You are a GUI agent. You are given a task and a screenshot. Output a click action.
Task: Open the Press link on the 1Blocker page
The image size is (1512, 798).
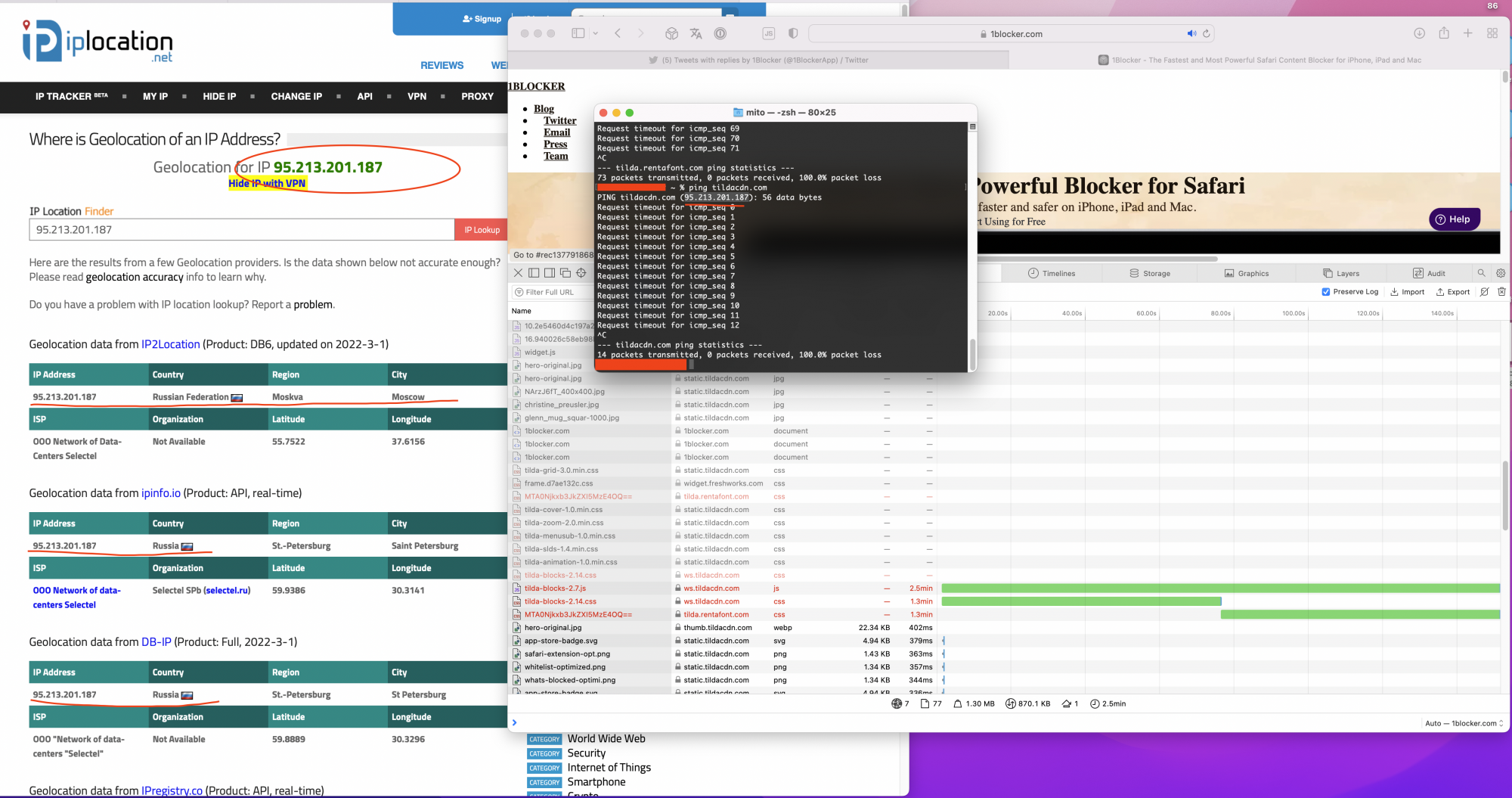pyautogui.click(x=555, y=144)
